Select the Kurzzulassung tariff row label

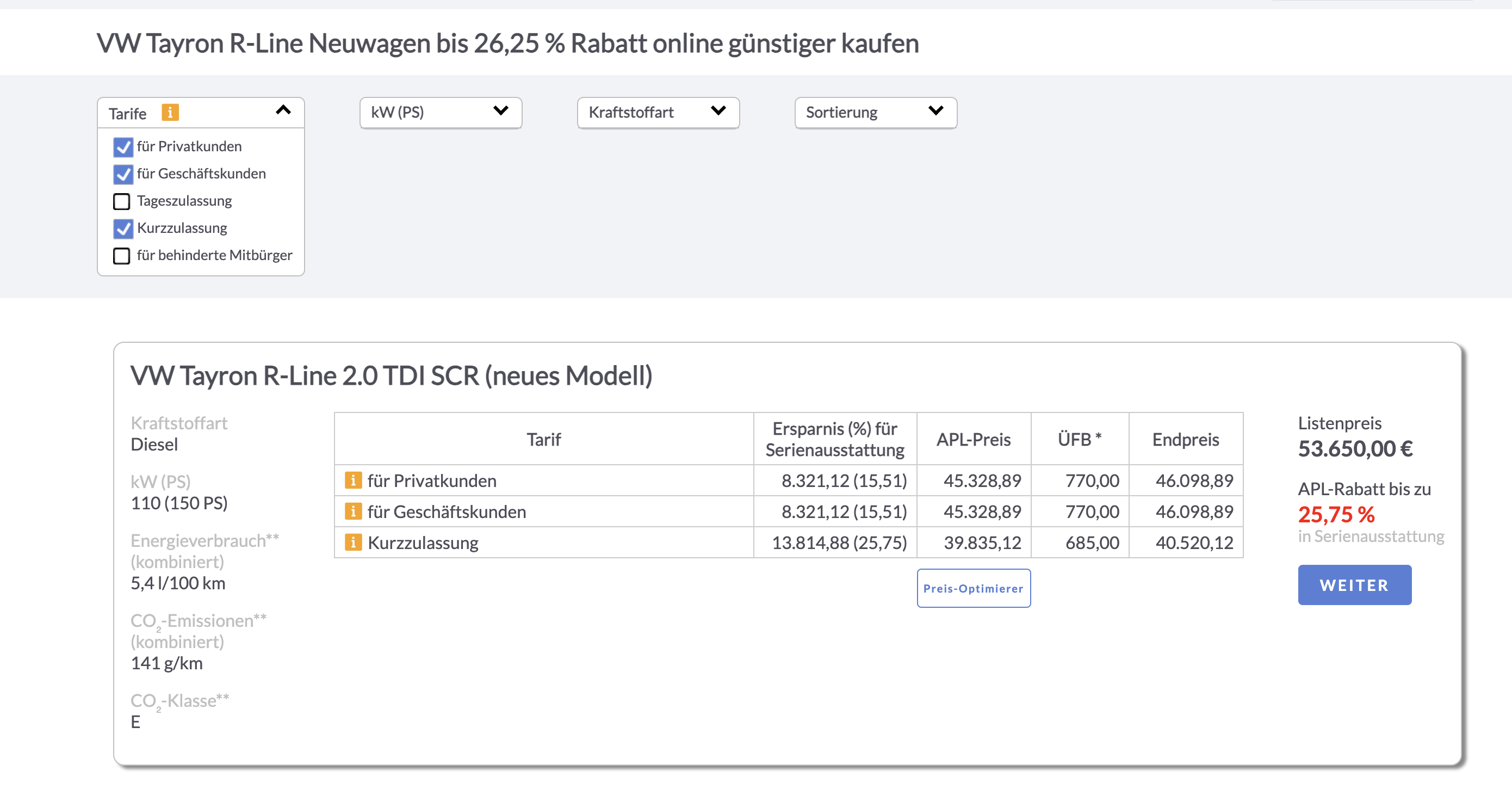pyautogui.click(x=423, y=543)
